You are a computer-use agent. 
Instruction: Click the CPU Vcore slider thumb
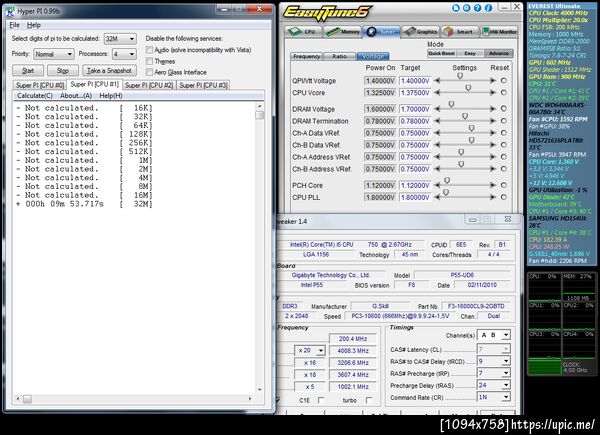tap(468, 88)
